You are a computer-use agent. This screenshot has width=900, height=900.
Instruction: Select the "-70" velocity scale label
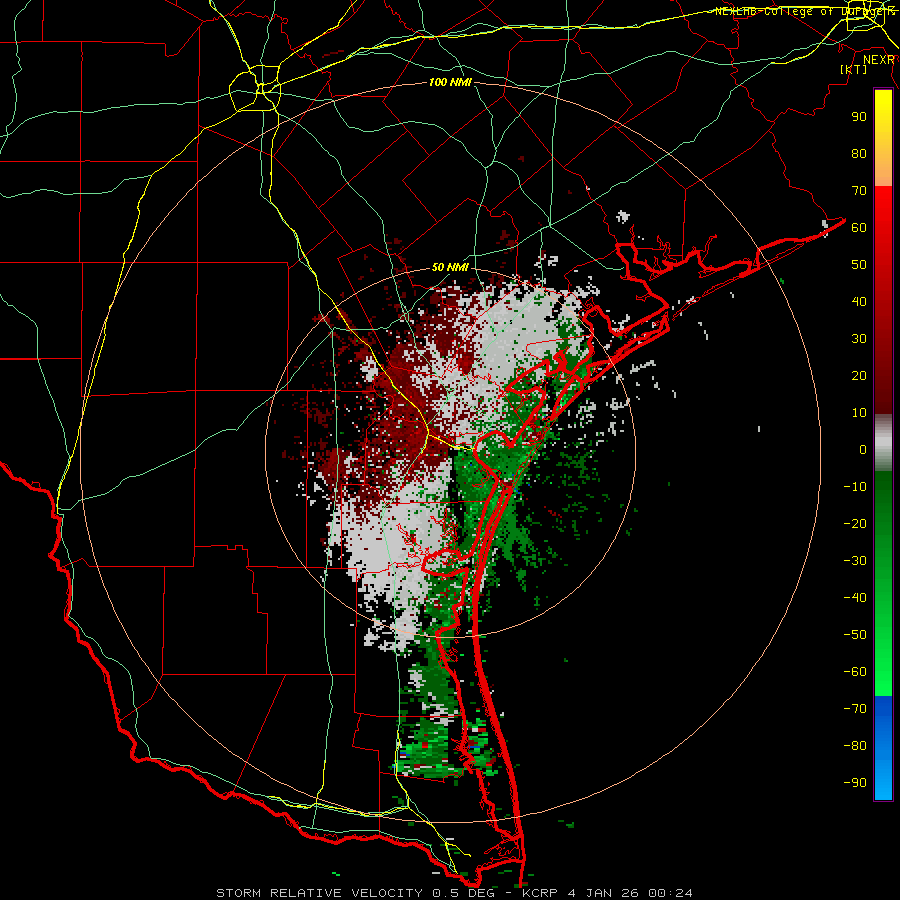click(855, 709)
